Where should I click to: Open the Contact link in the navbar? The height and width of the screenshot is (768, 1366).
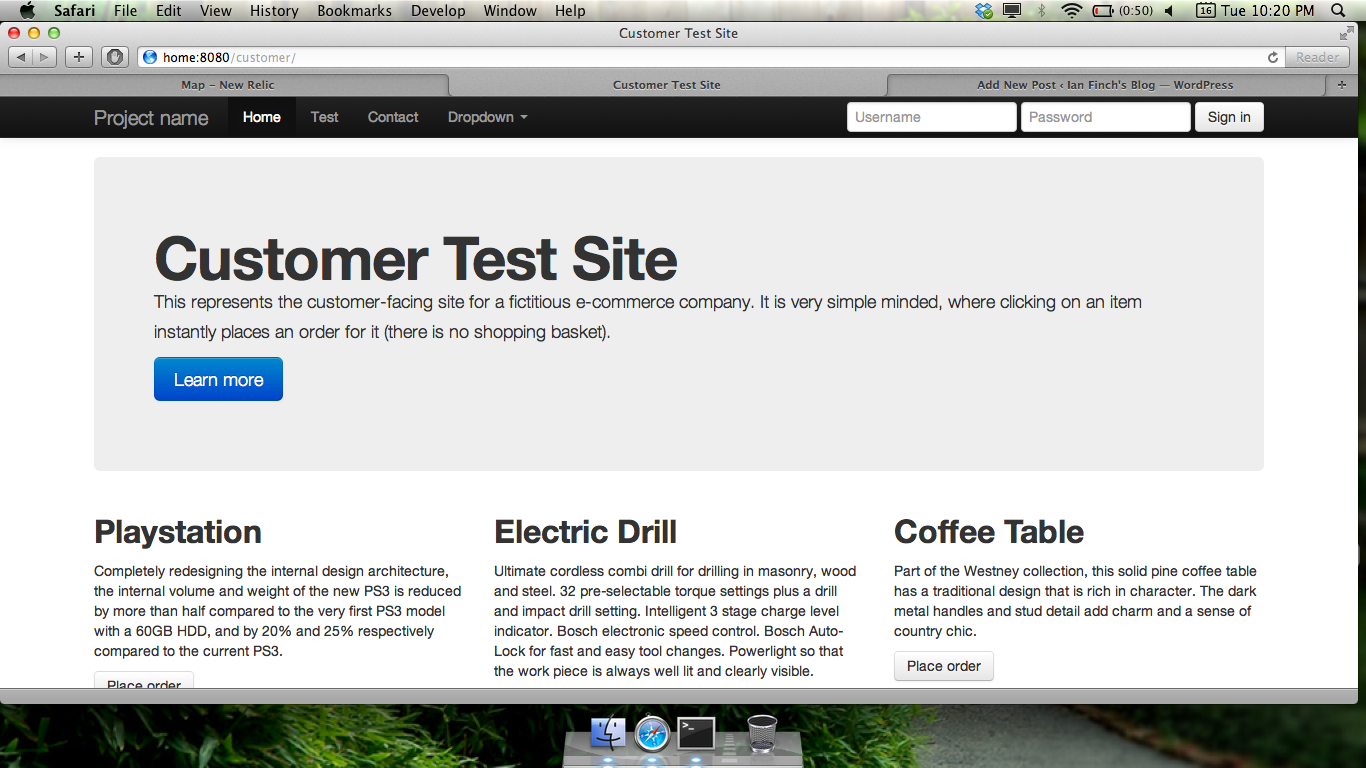coord(393,117)
